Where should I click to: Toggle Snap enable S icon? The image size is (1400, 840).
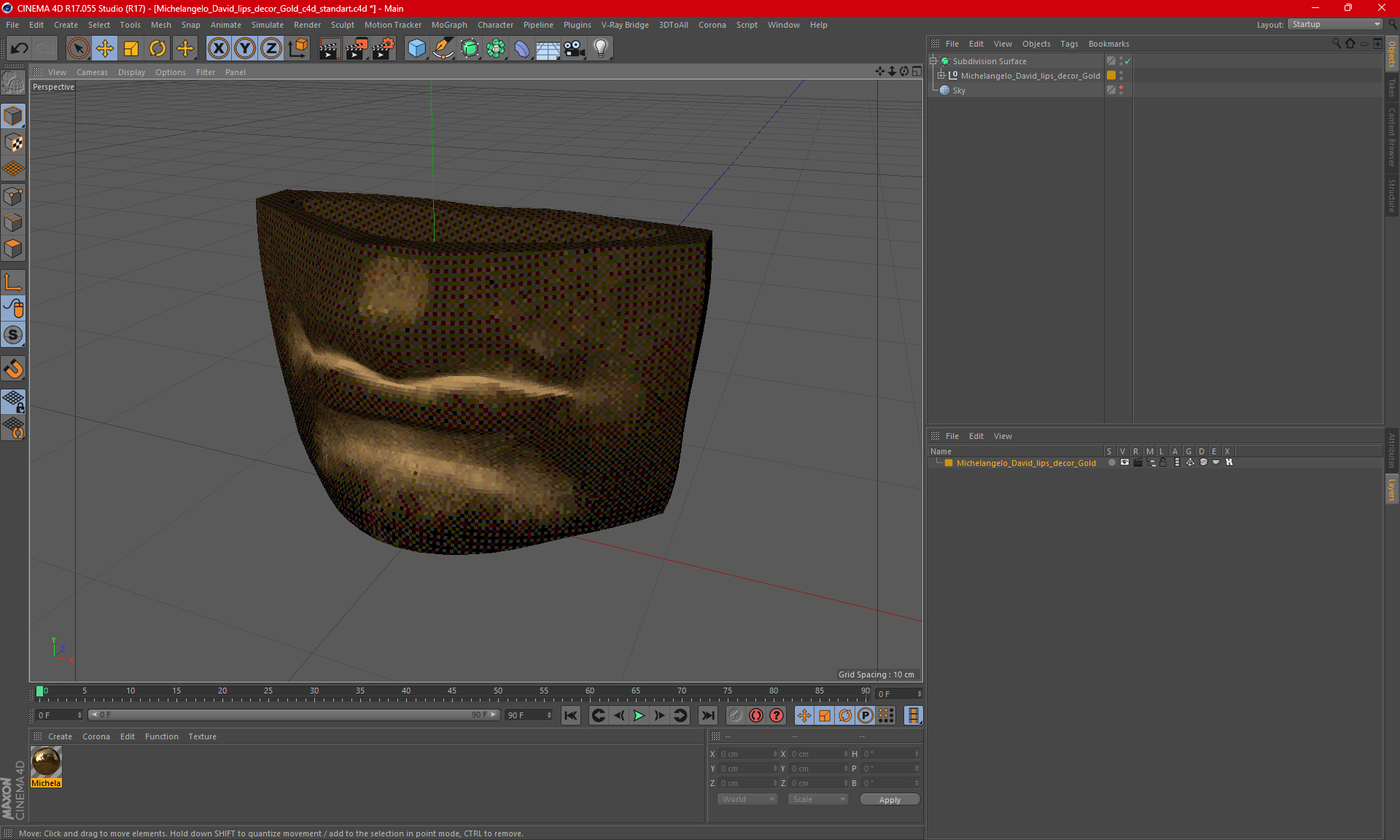point(13,335)
